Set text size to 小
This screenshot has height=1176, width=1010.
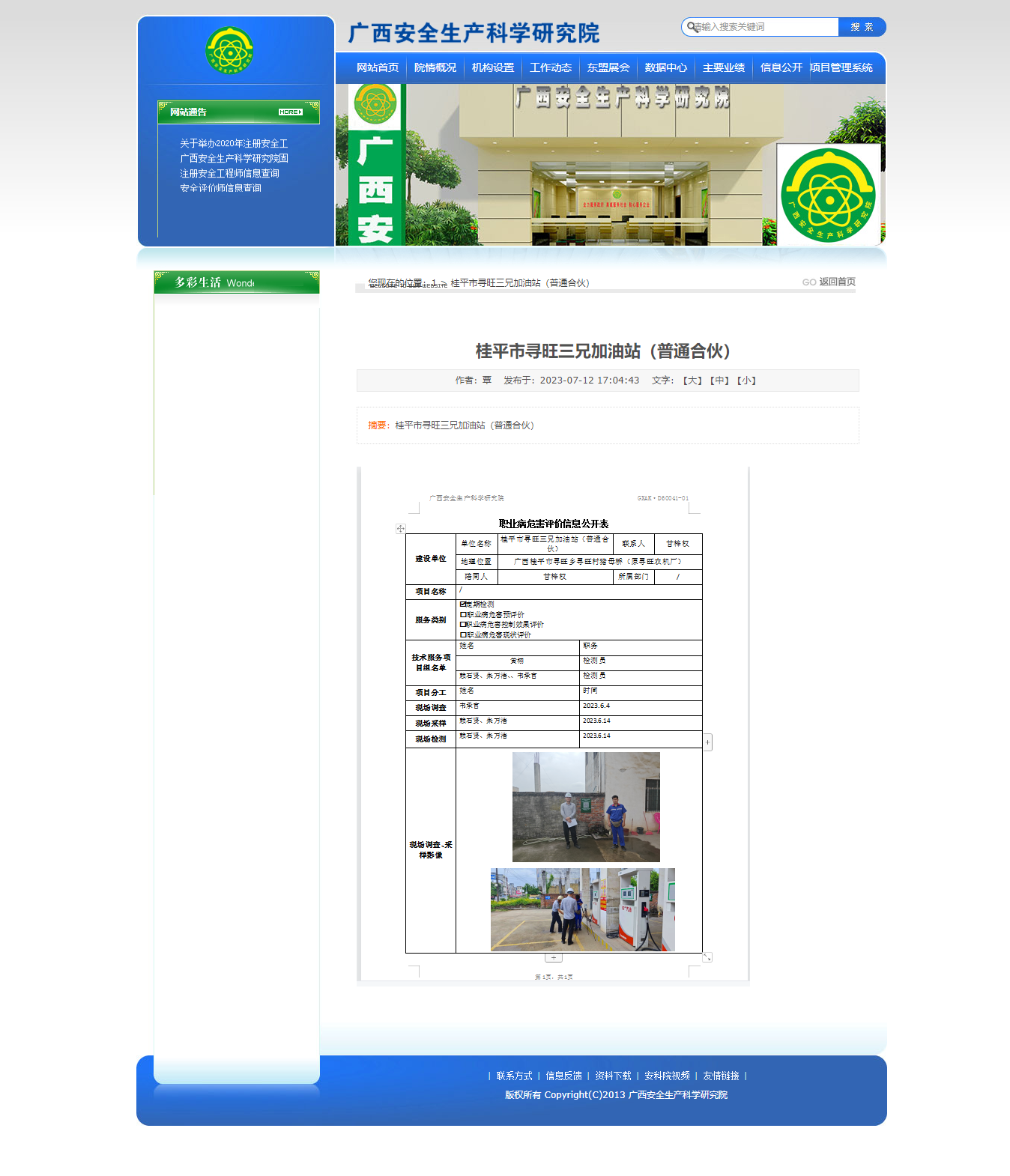[746, 381]
